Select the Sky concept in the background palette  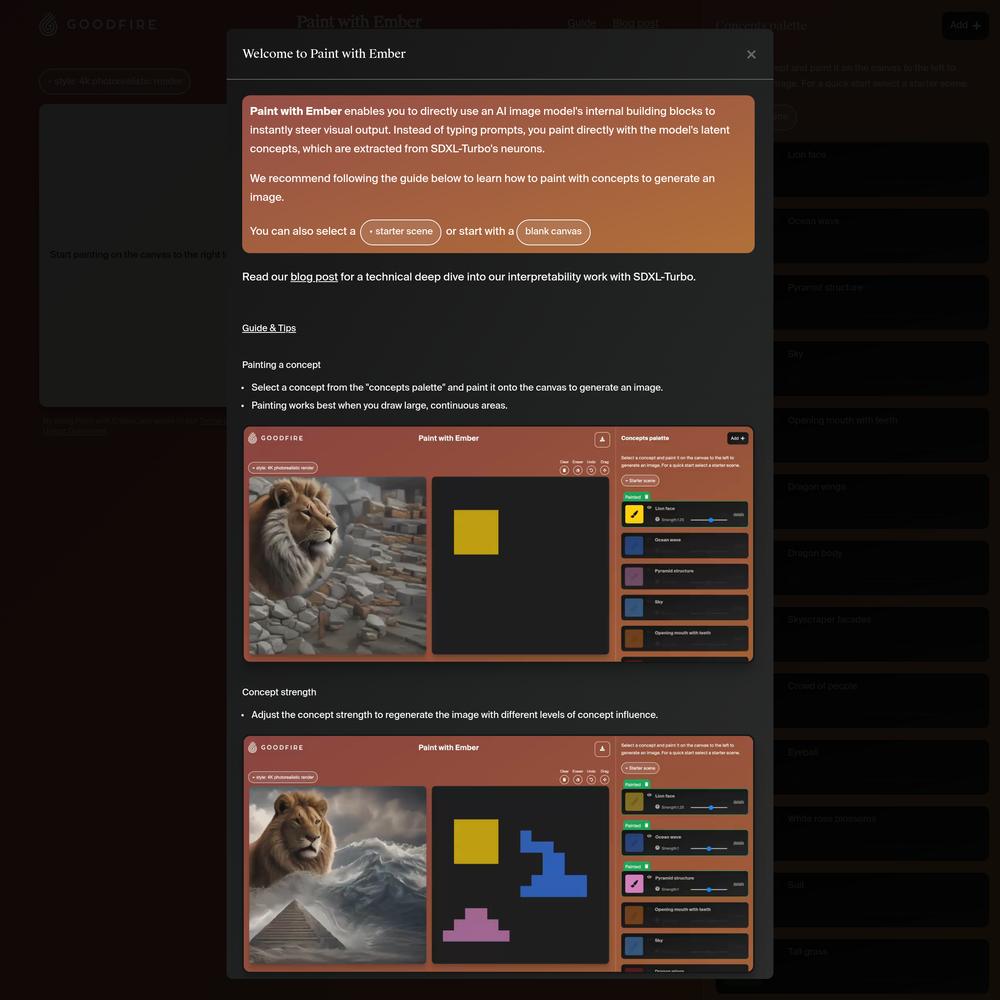click(x=881, y=368)
